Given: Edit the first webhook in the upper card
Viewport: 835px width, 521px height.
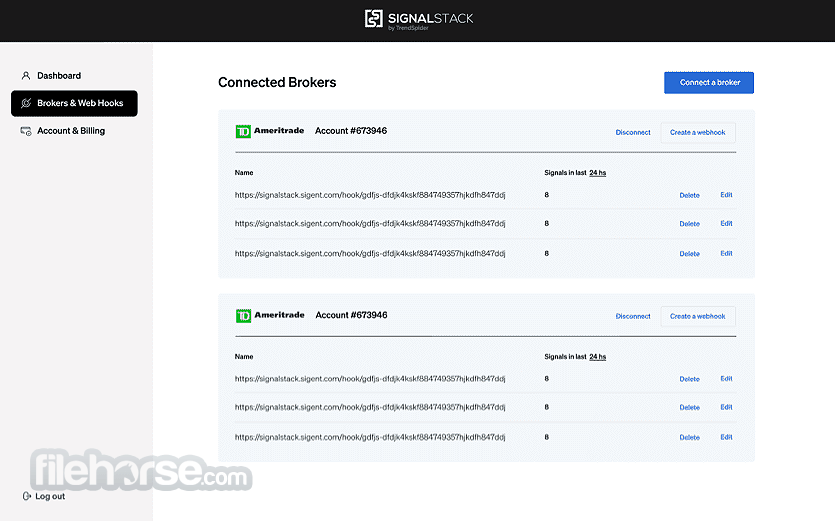Looking at the screenshot, I should click(726, 194).
